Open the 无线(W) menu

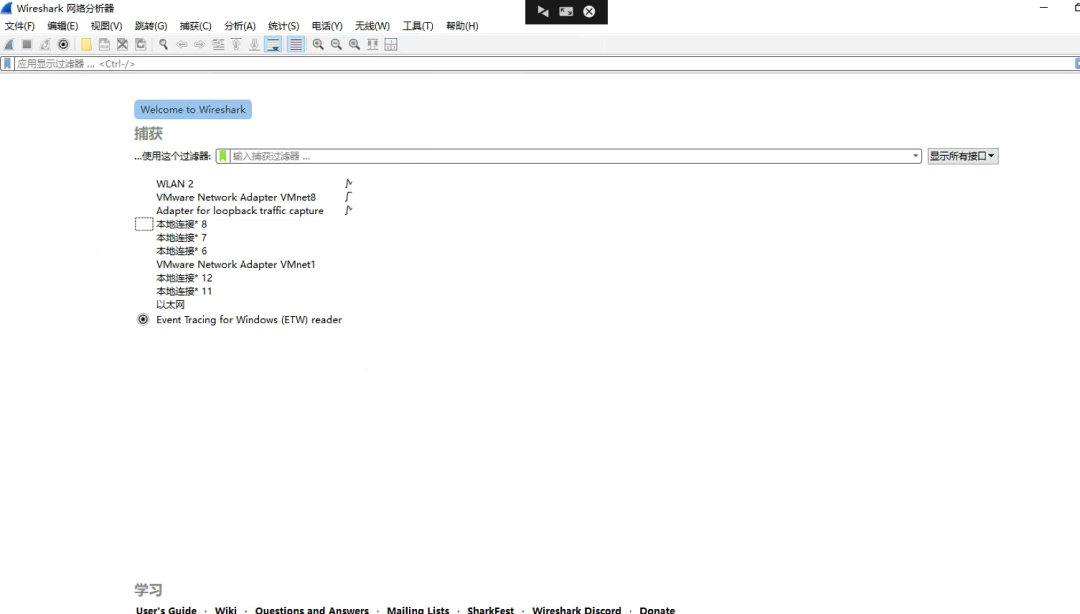pos(372,25)
